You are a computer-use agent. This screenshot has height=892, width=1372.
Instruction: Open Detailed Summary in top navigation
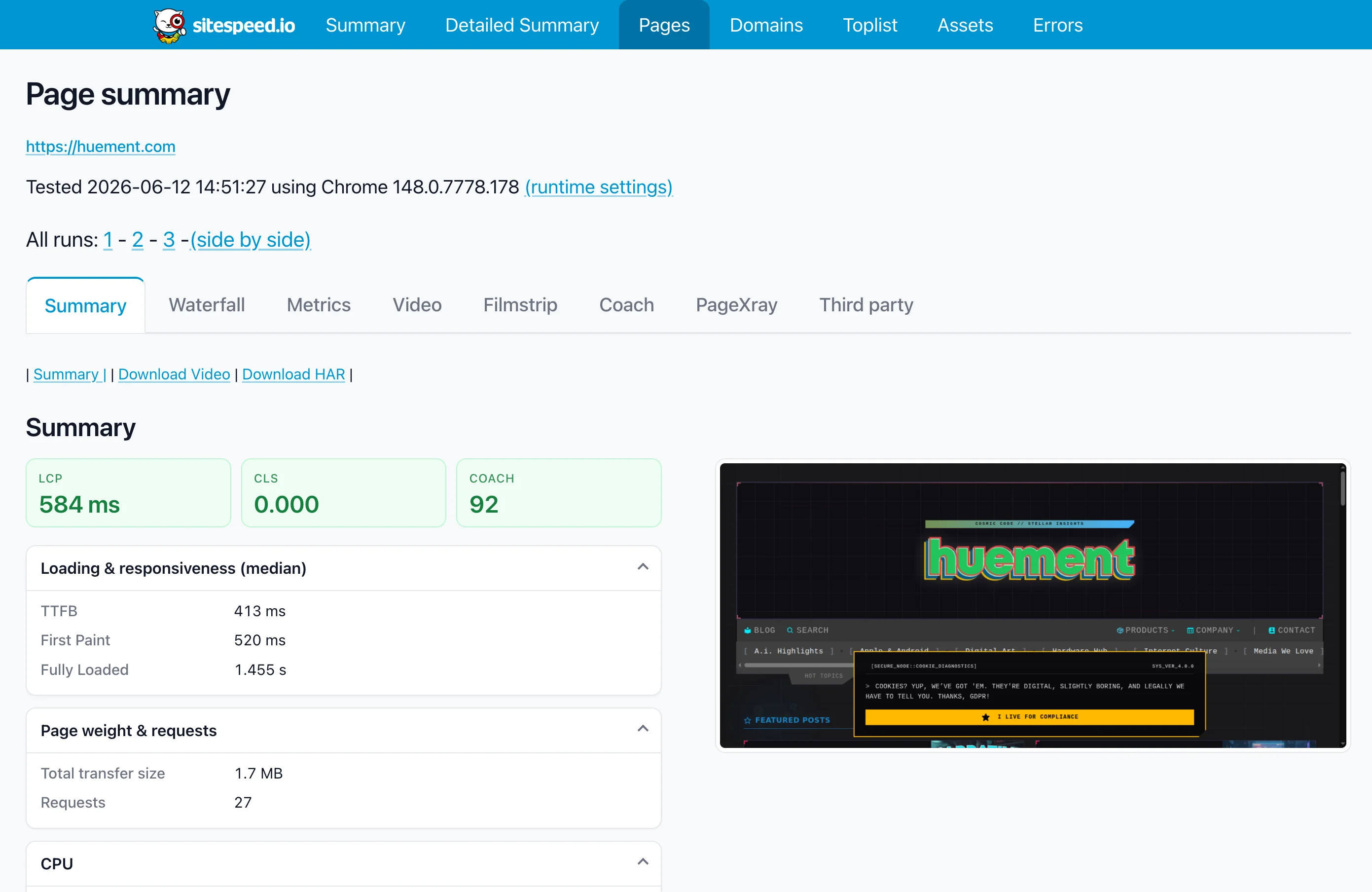coord(522,25)
